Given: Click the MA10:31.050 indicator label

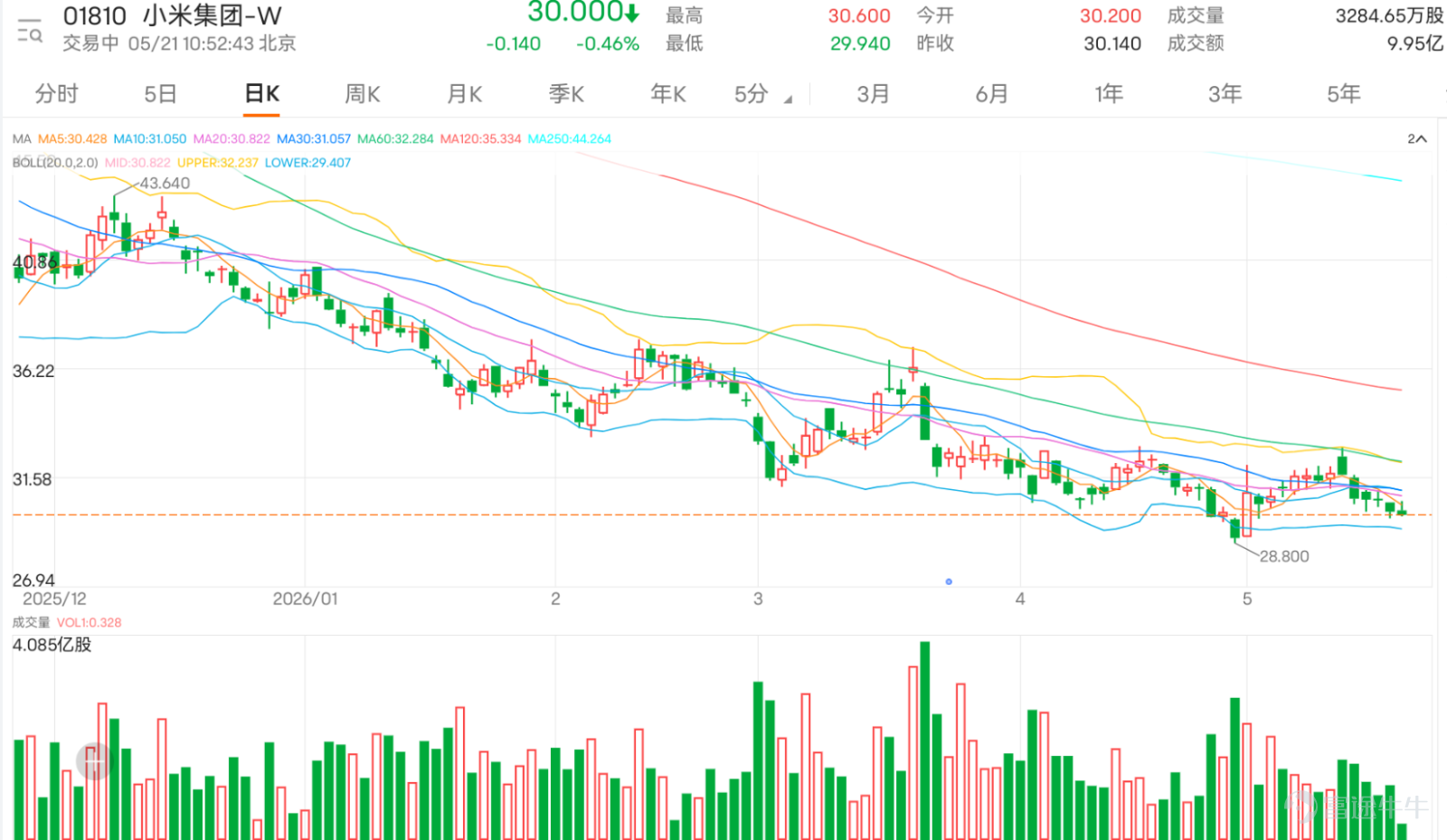Looking at the screenshot, I should coord(150,139).
